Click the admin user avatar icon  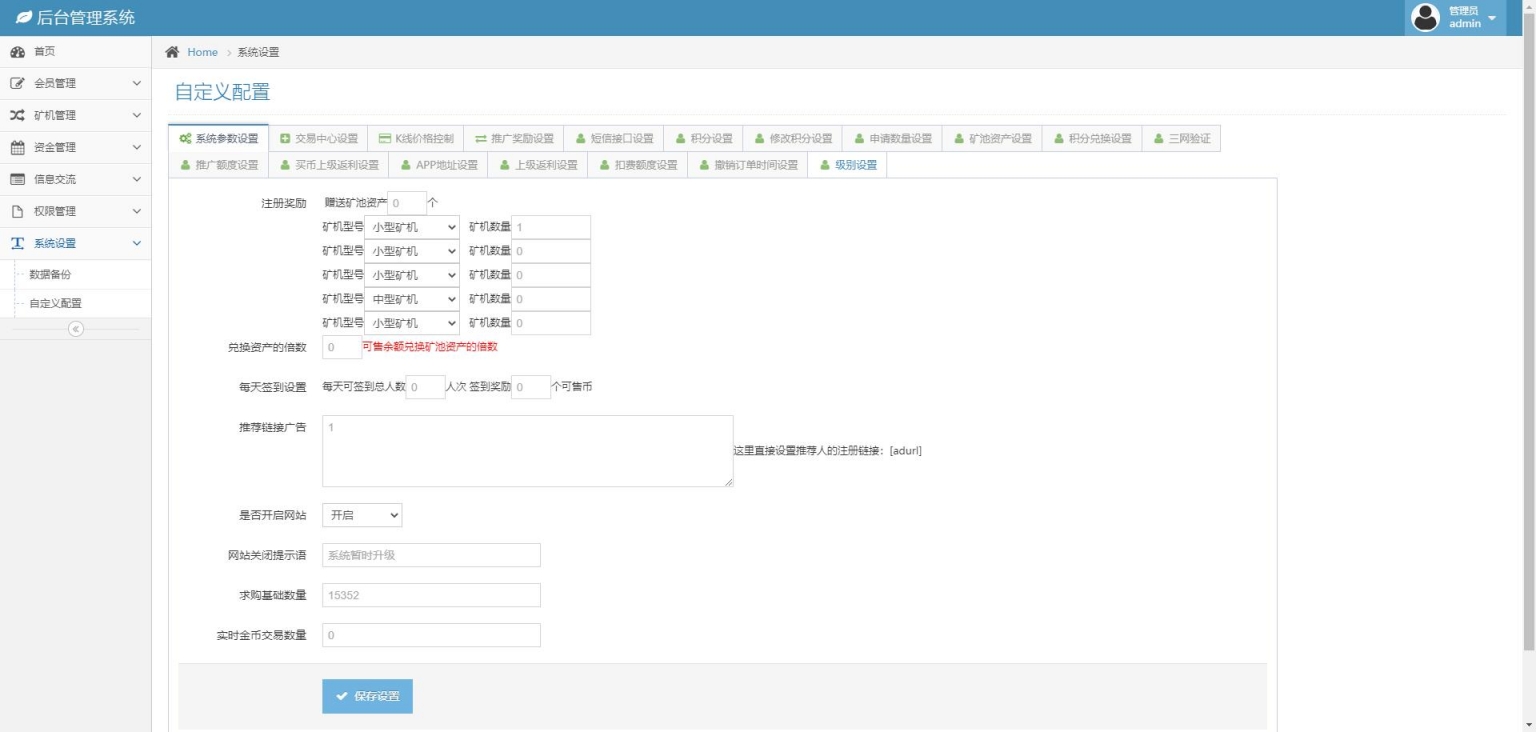click(x=1424, y=18)
